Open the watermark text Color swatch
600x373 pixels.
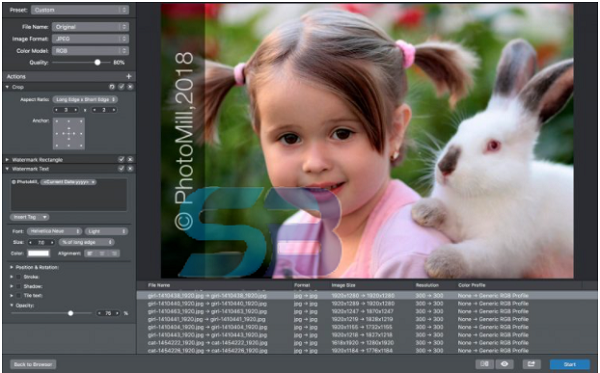coord(38,253)
